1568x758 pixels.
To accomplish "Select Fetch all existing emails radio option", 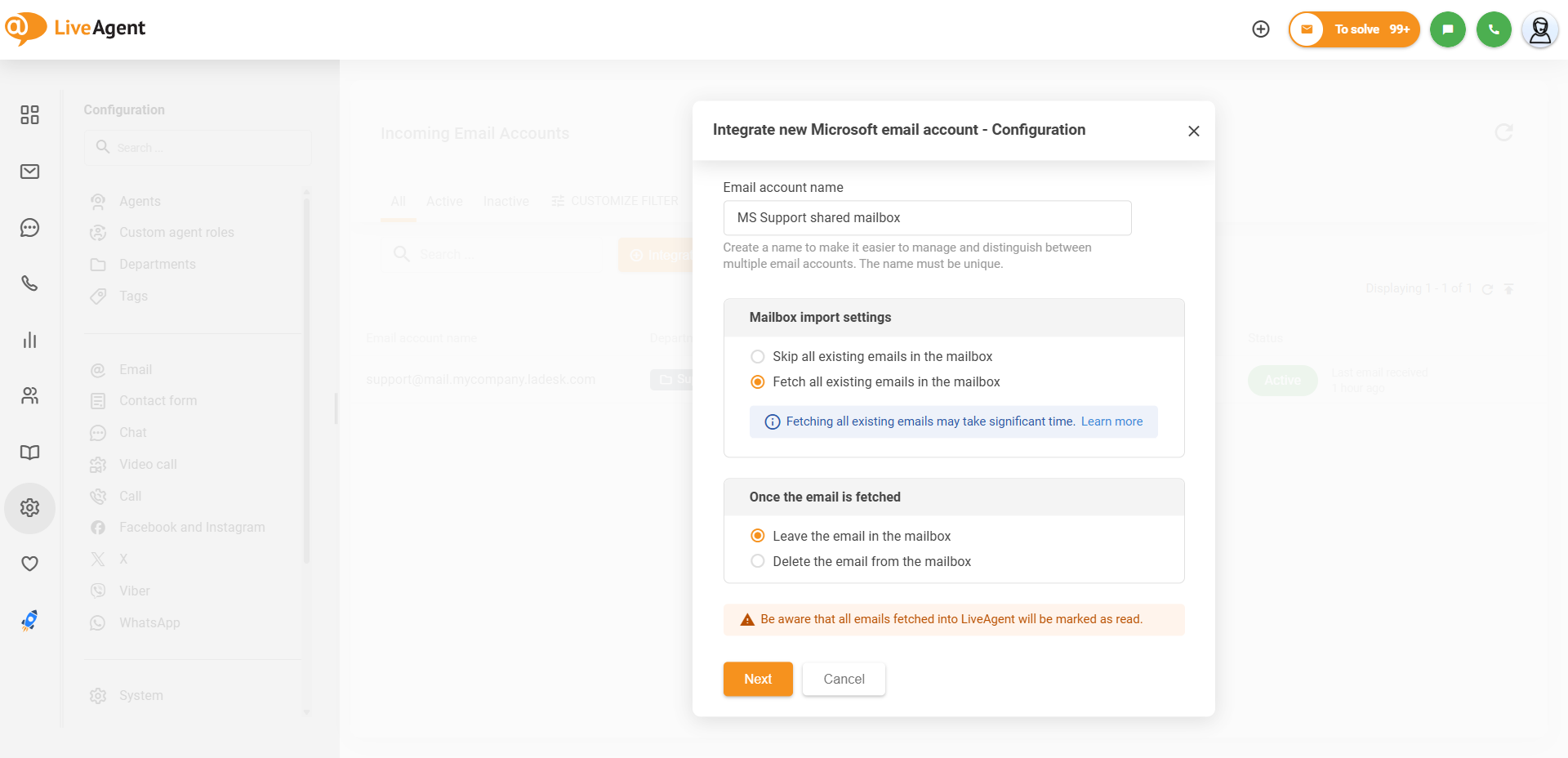I will (758, 382).
